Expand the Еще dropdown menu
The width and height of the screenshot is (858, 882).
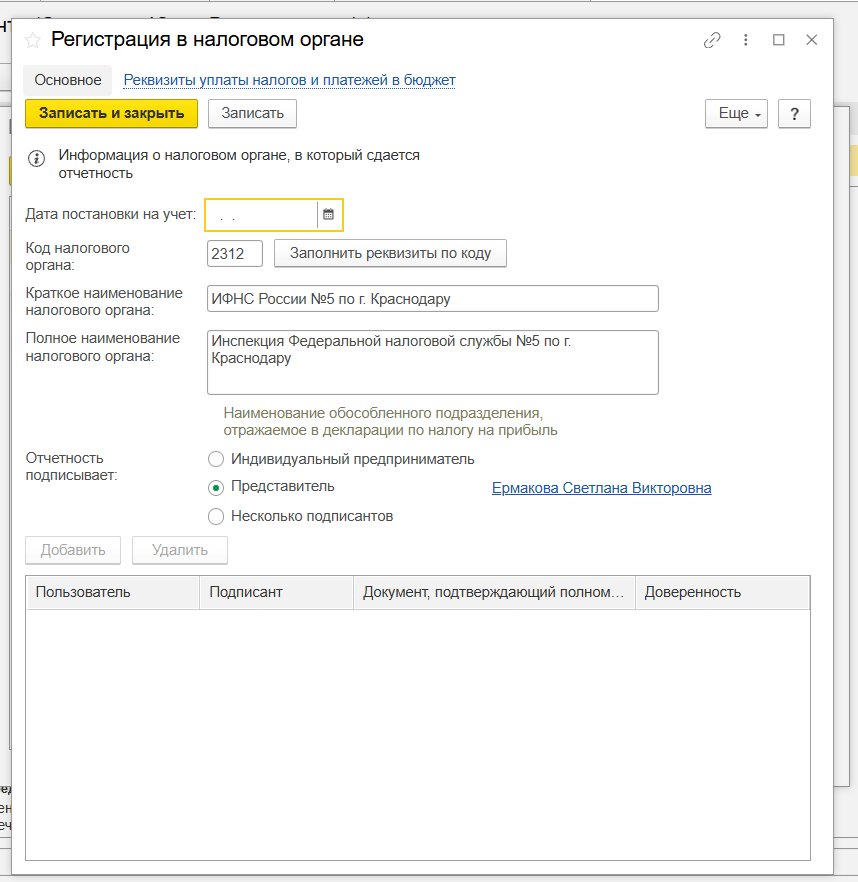click(x=736, y=114)
